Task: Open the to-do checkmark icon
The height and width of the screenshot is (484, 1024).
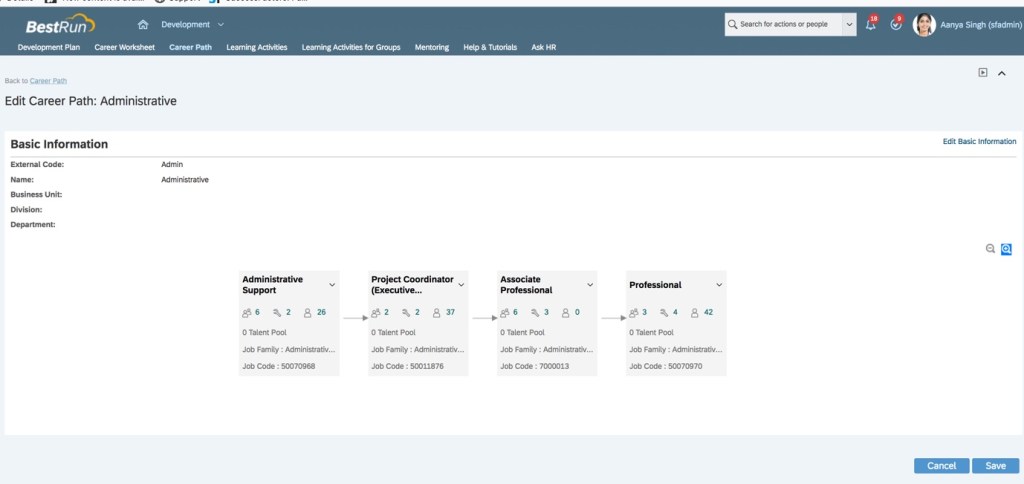Action: 896,24
